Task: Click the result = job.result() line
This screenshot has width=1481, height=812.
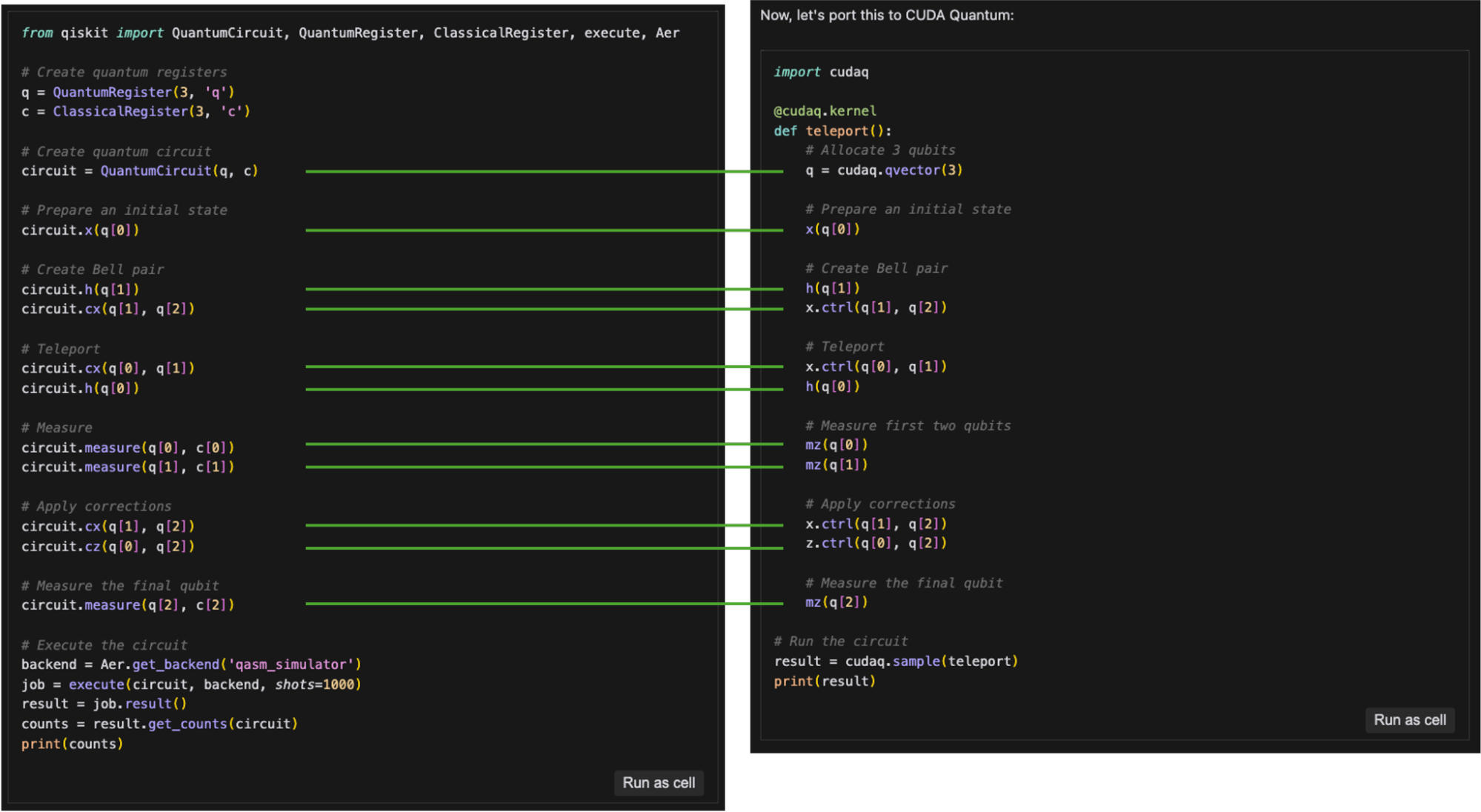Action: tap(104, 703)
